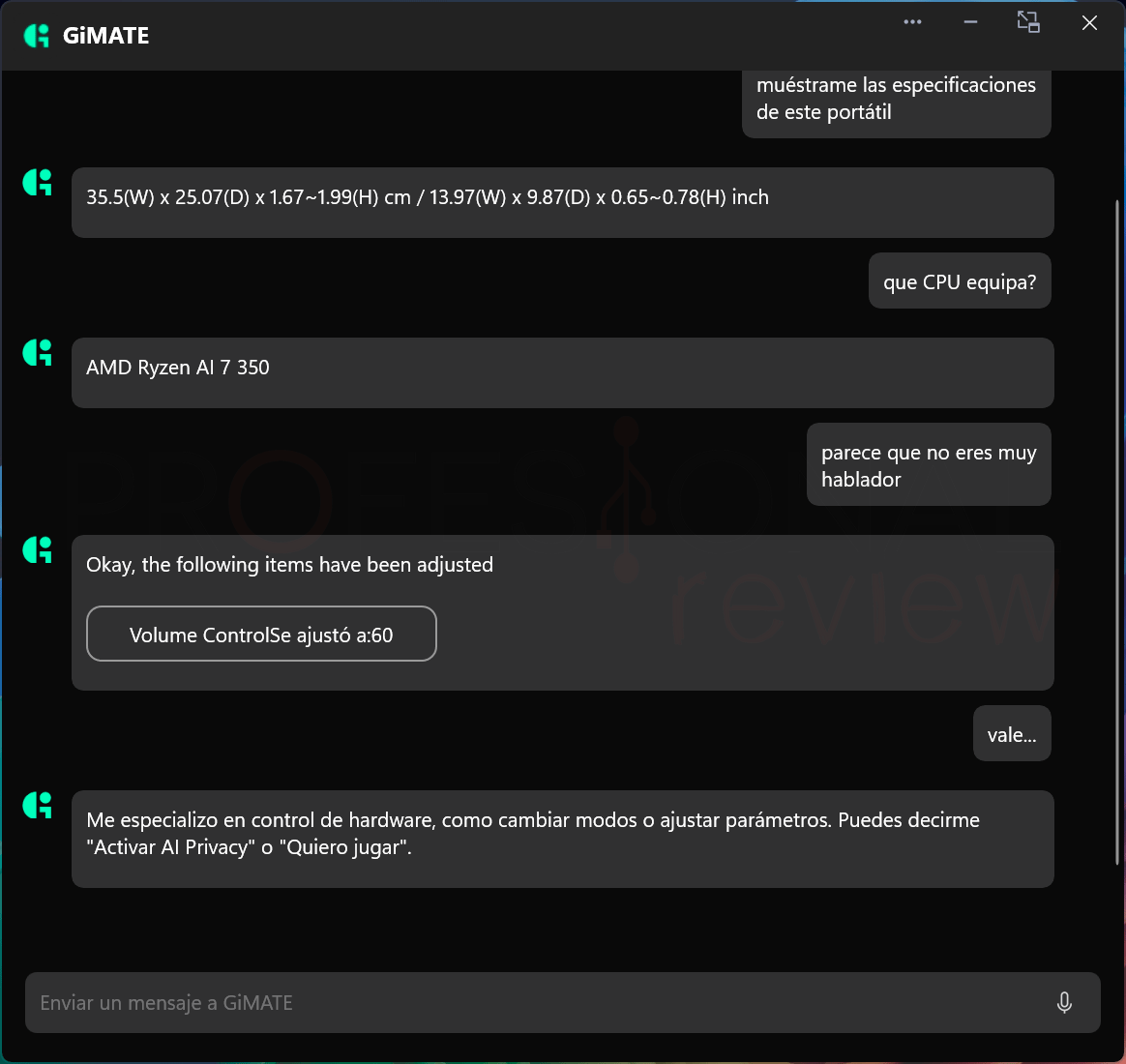Screen dimensions: 1126x1064
Task: Click the 'Volume ControlSe ajustó a:60' button
Action: [x=261, y=634]
